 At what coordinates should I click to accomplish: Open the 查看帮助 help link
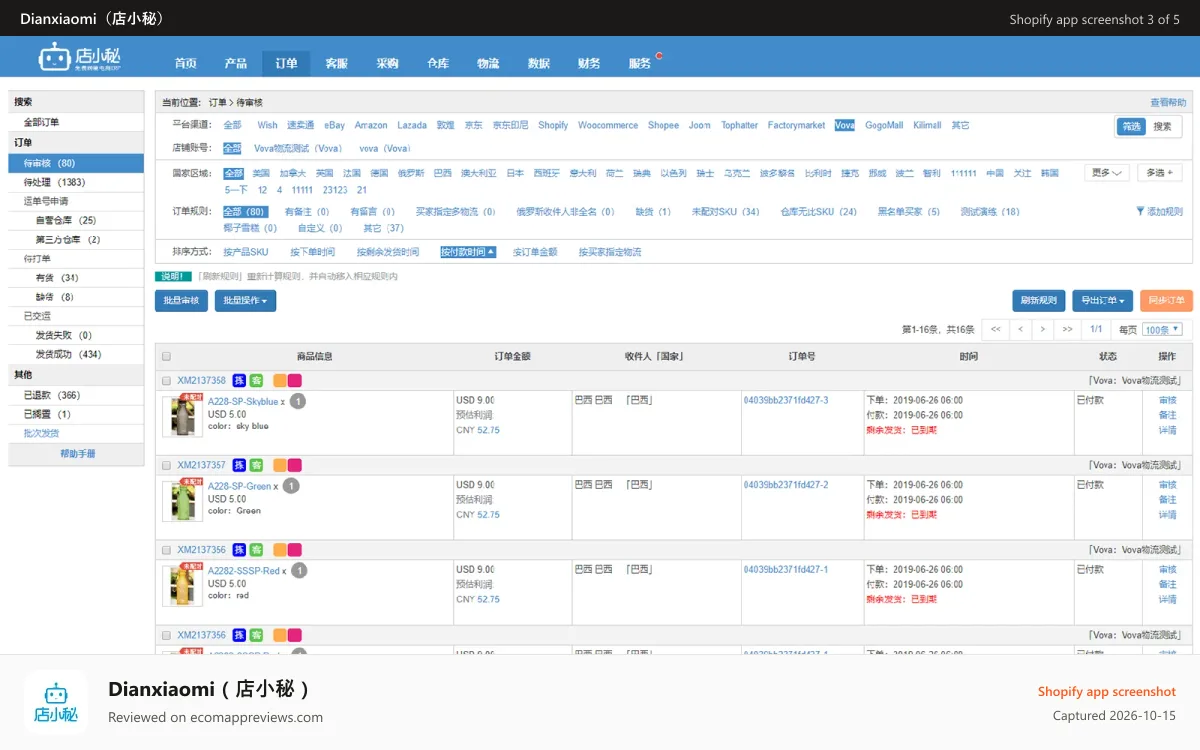1168,103
